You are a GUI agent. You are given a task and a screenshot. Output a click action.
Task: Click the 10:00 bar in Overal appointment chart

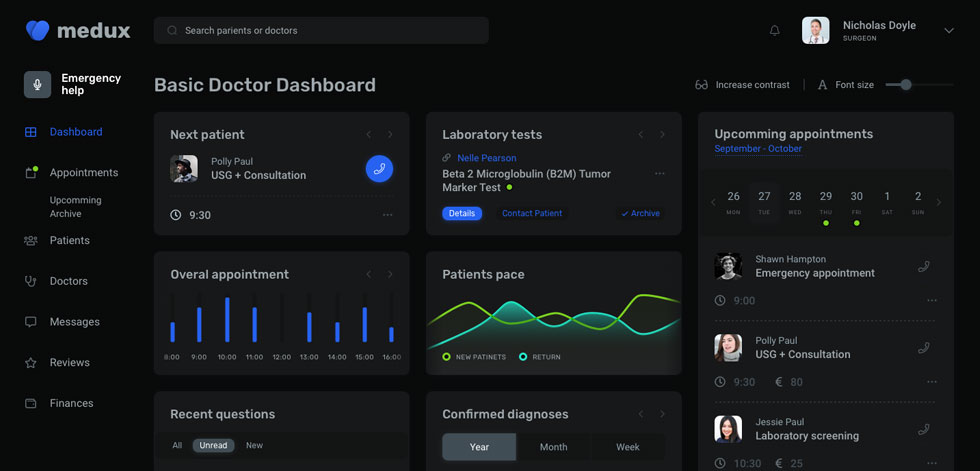[227, 319]
